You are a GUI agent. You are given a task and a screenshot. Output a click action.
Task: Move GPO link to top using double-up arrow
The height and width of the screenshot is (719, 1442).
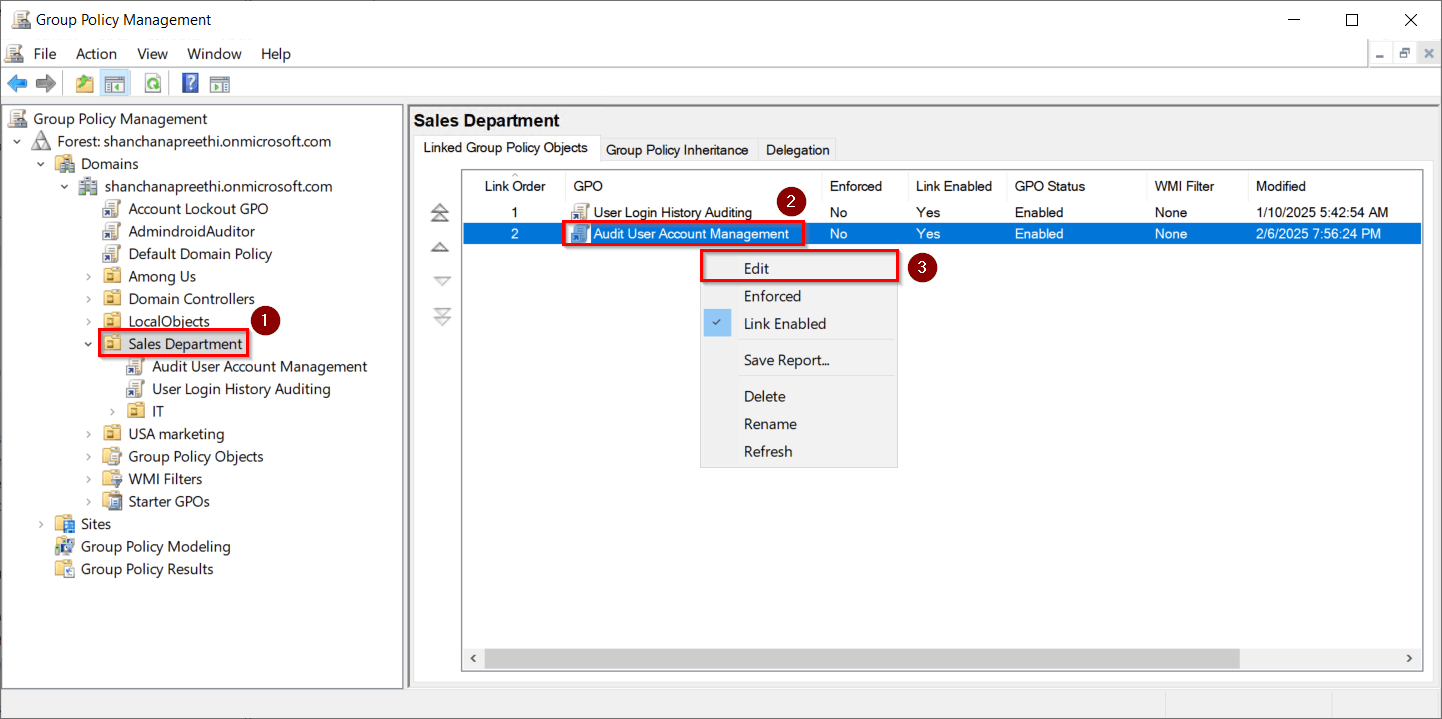pos(440,212)
